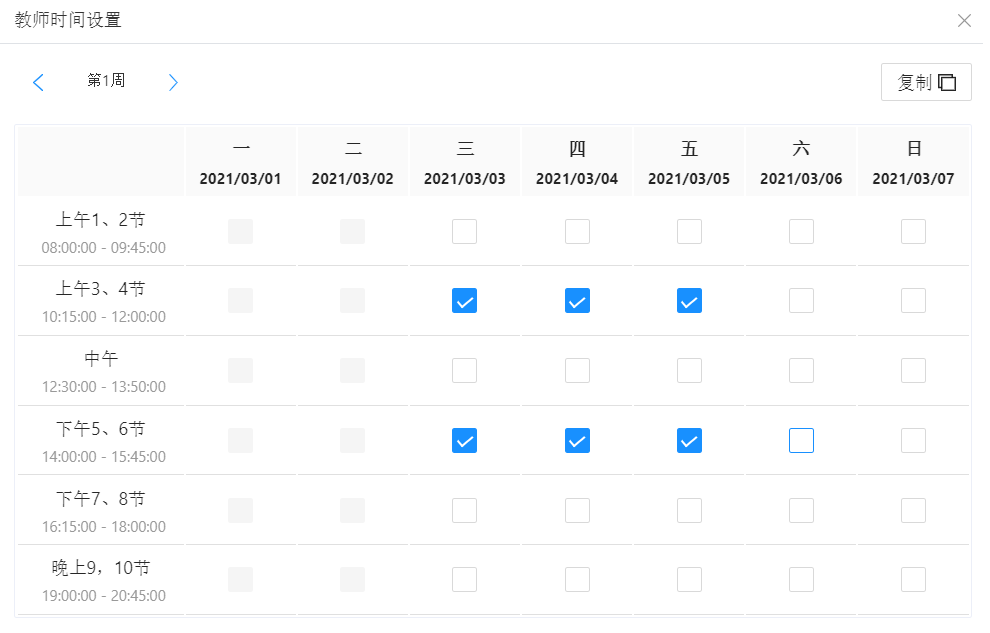Uncheck Wednesday 上午3、4节 checkbox

pos(465,301)
